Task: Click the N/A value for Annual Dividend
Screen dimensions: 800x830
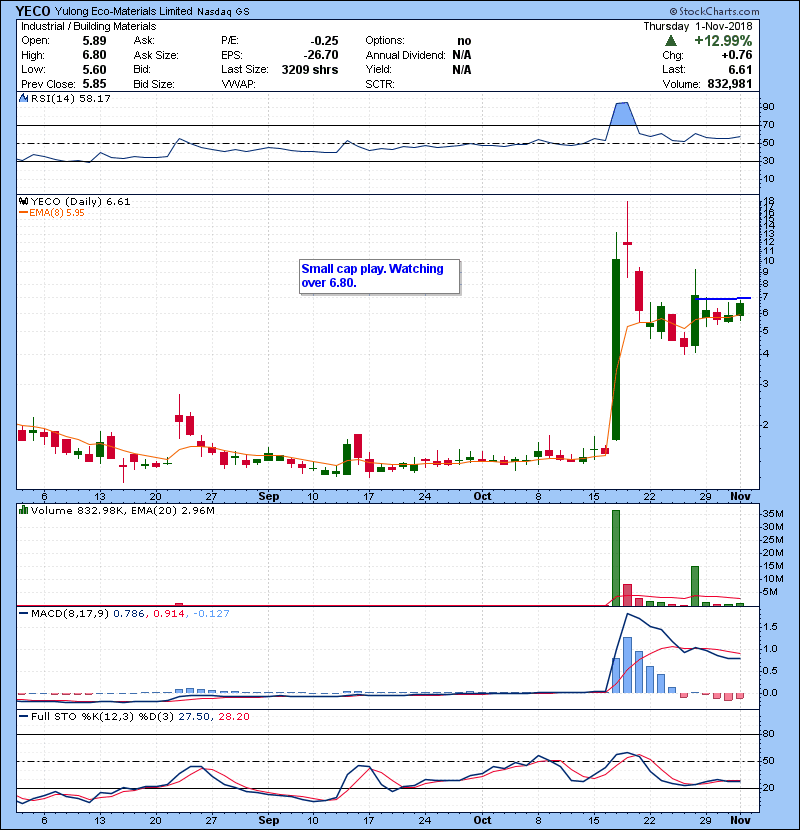Action: tap(462, 55)
